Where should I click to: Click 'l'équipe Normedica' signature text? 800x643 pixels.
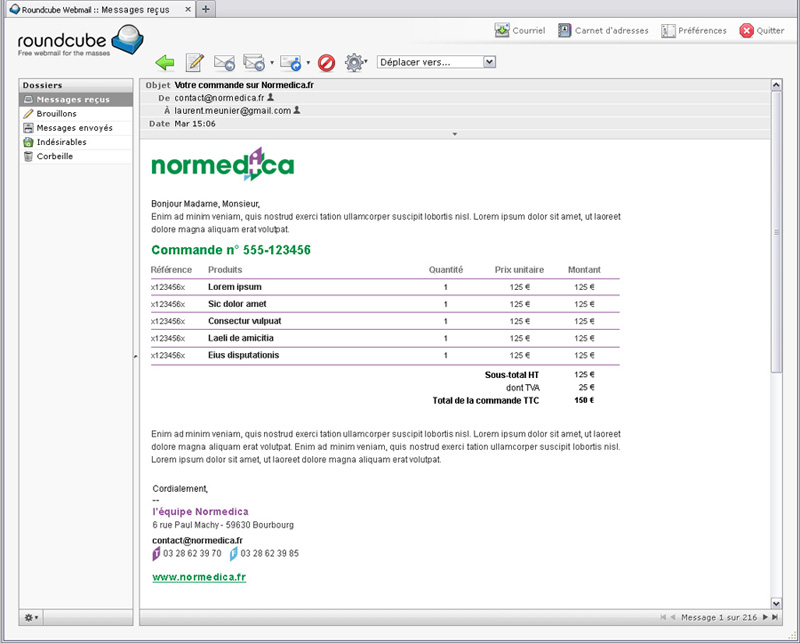pos(201,512)
